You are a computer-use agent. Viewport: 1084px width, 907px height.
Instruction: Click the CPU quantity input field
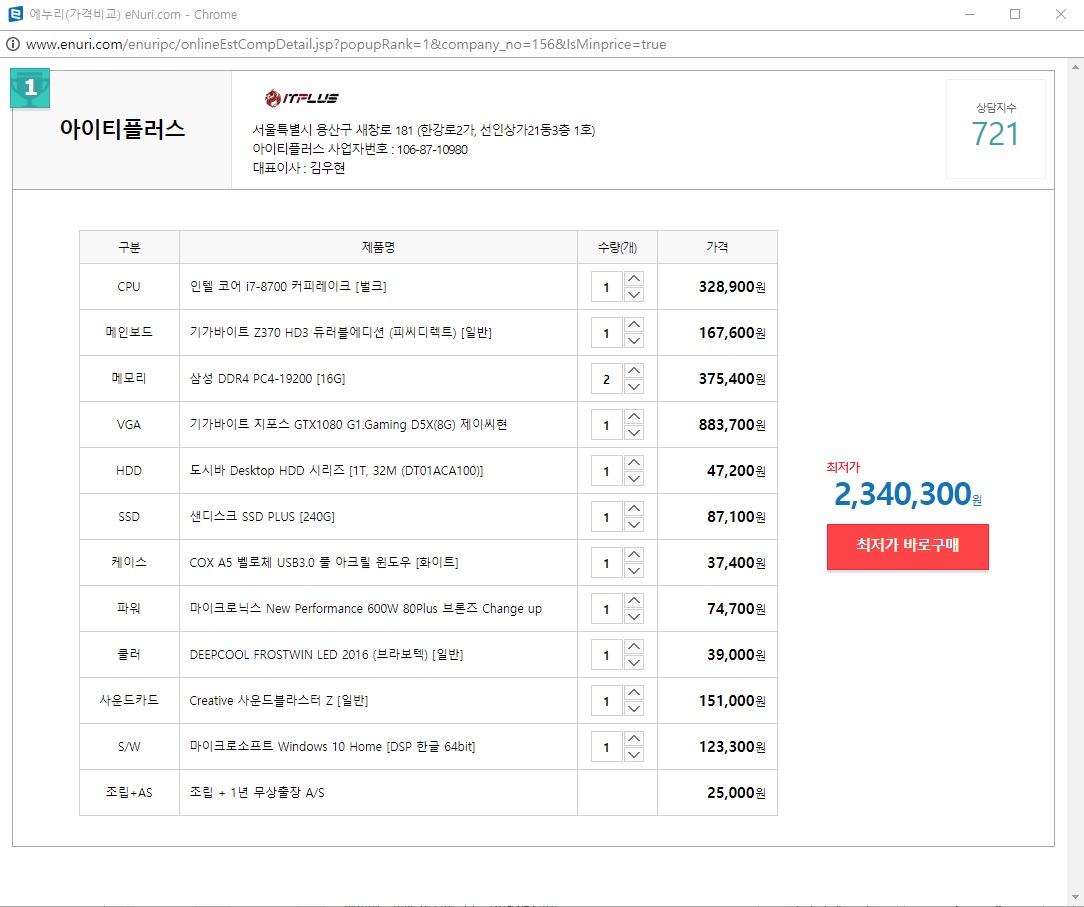pyautogui.click(x=607, y=287)
